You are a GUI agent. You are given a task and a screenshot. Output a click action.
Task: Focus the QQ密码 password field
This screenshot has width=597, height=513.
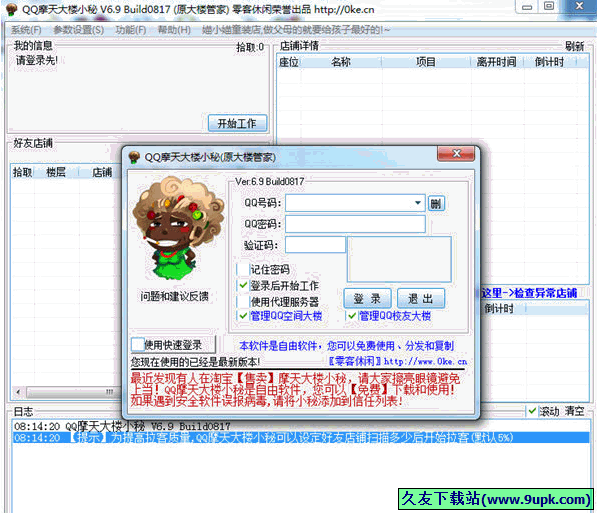(355, 224)
